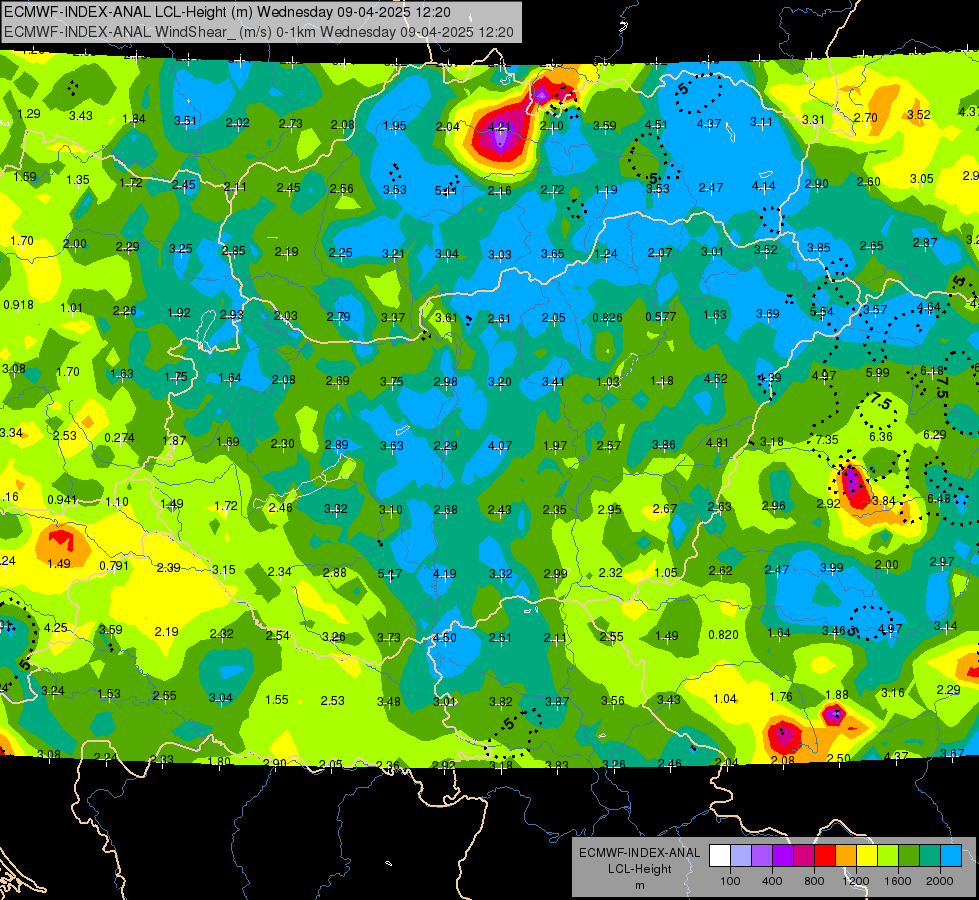Pick the red swatch in the color scale

tap(825, 855)
